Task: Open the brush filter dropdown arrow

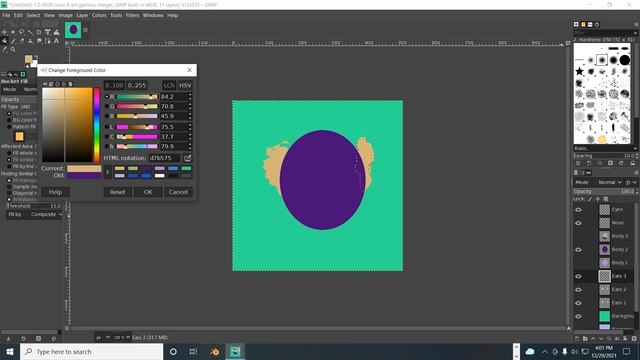Action: pyautogui.click(x=635, y=33)
